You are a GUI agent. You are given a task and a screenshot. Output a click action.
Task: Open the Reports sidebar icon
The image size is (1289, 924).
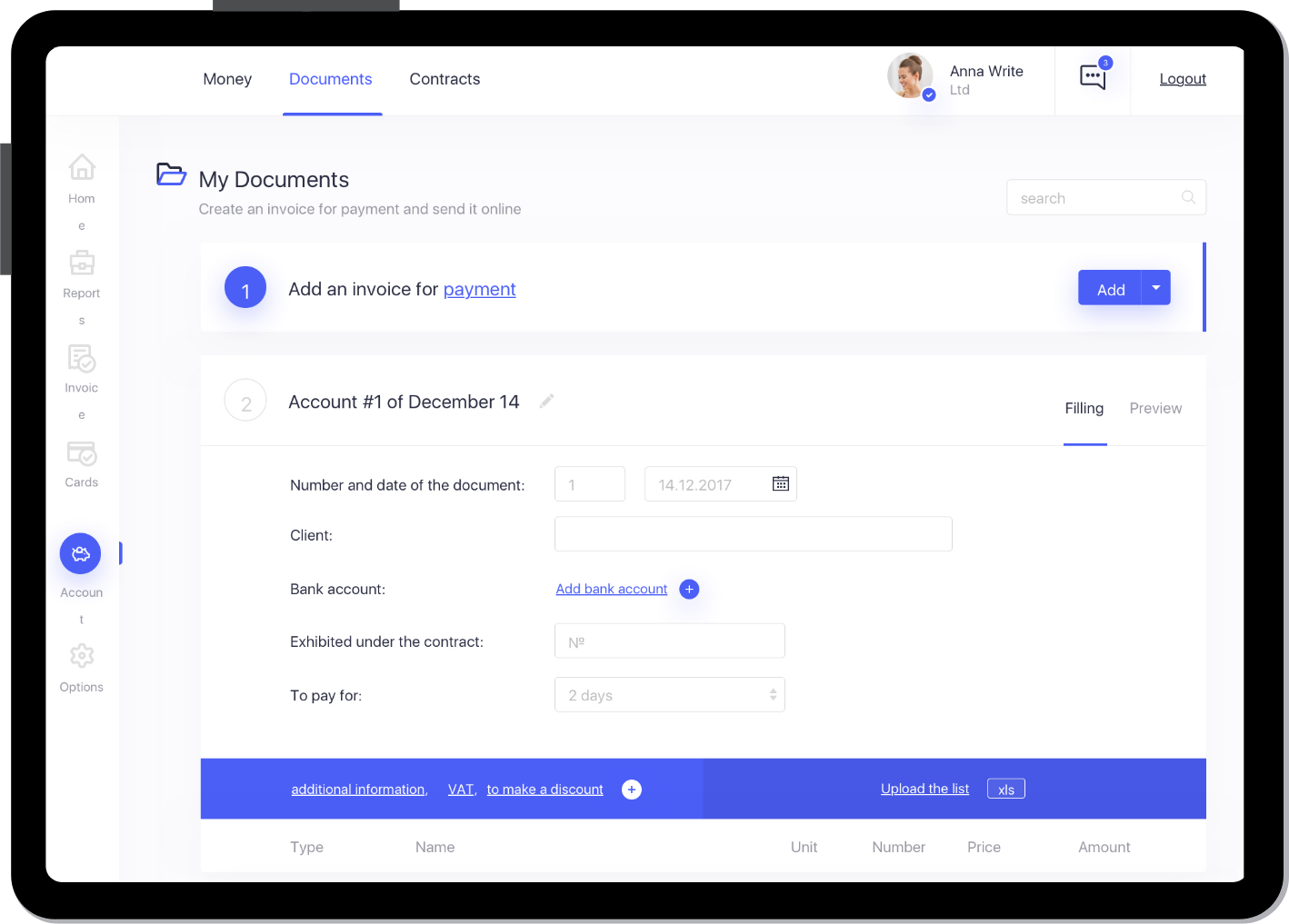tap(82, 263)
